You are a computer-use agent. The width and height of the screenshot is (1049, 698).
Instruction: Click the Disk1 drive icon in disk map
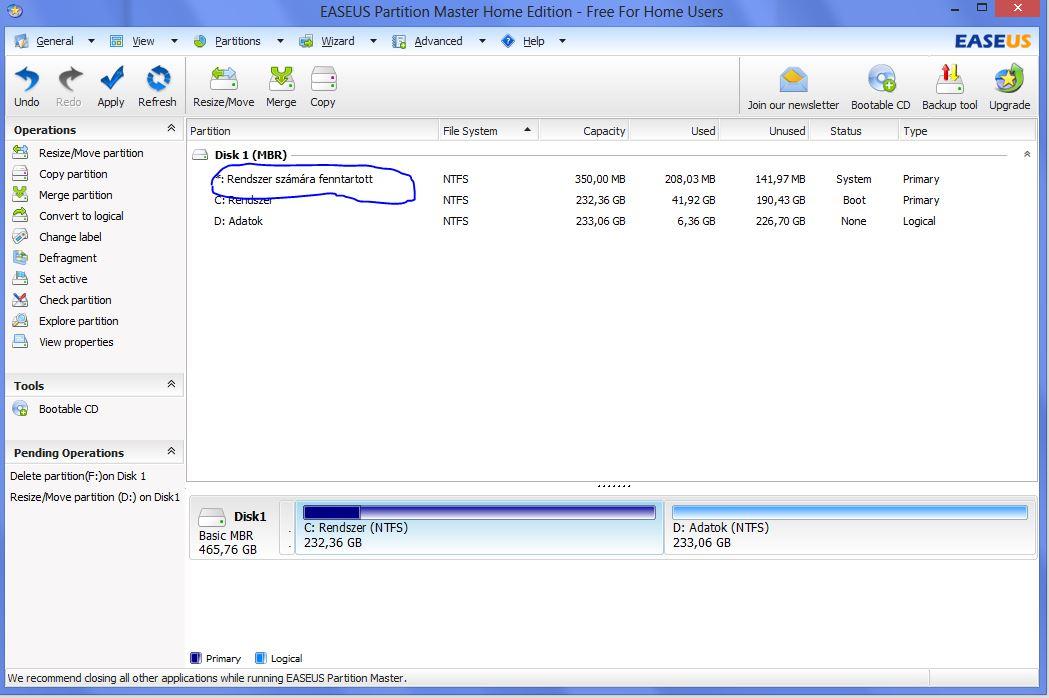[x=212, y=517]
